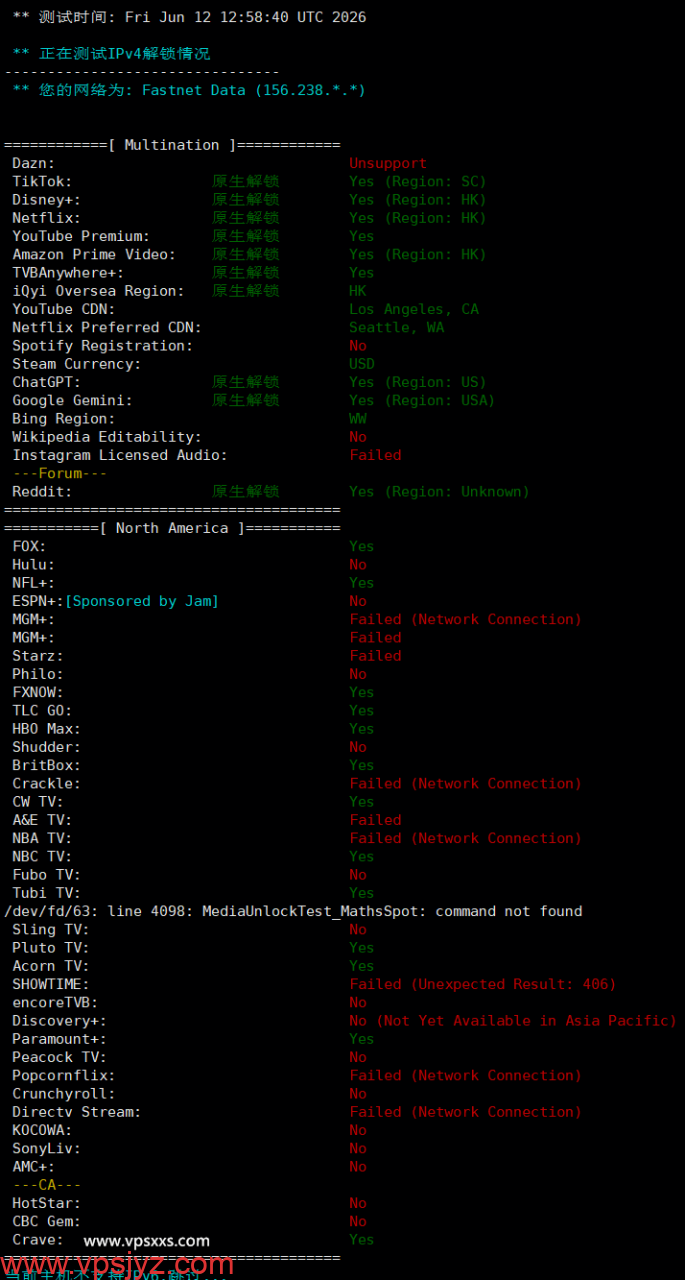The image size is (685, 1280).
Task: Click the 'SonyLiv:' label
Action: (x=46, y=1148)
